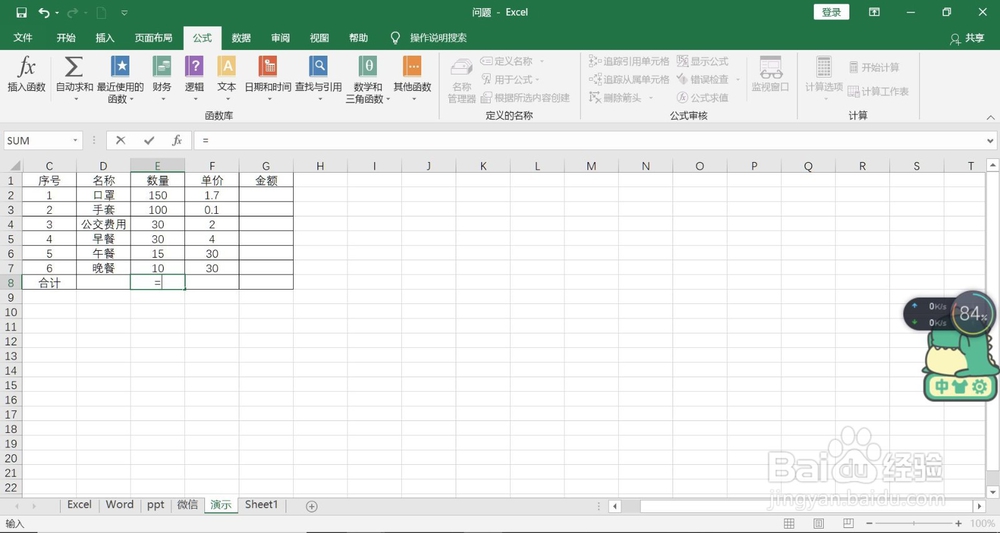Select the Word worksheet tab
1000x533 pixels.
119,504
